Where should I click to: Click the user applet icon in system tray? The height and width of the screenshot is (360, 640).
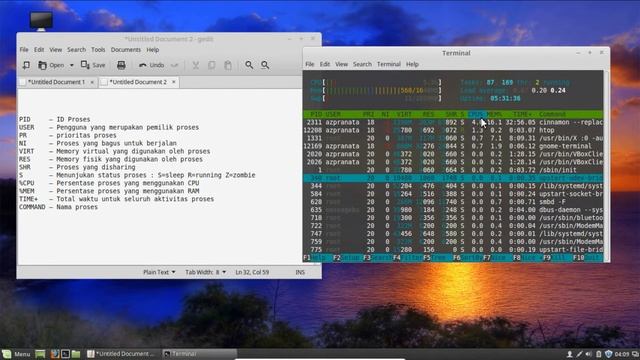(x=569, y=354)
